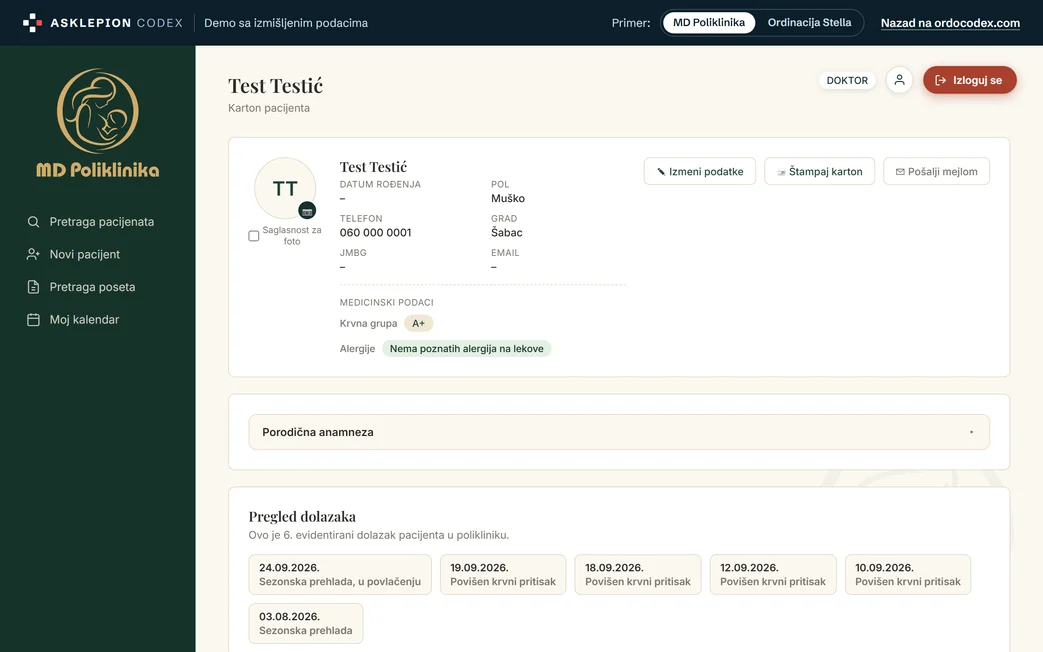Open the 12.09.2026 Povišen krvni pritisak visit
The height and width of the screenshot is (652, 1043).
(x=773, y=574)
